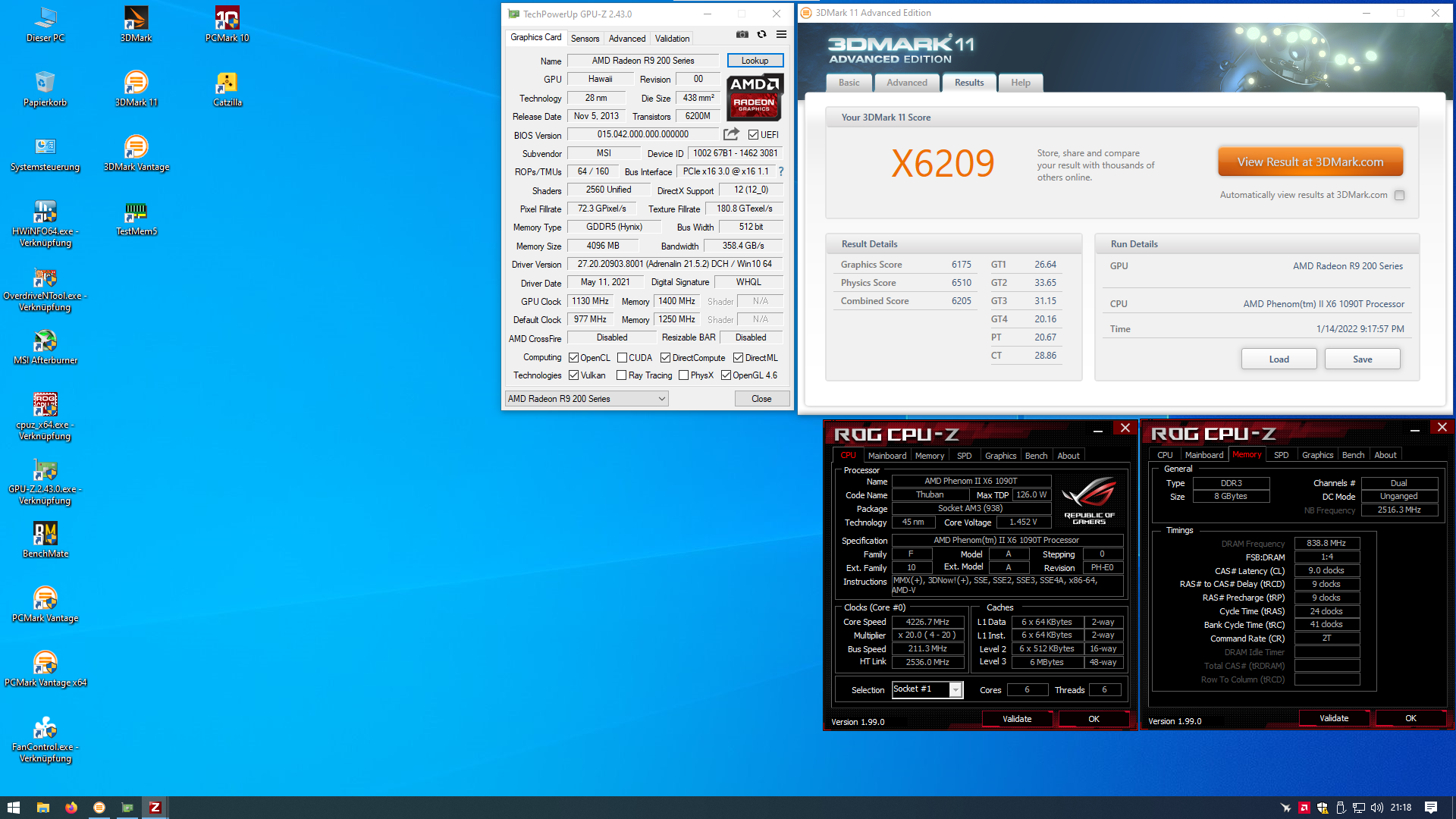The width and height of the screenshot is (1456, 819).
Task: Click volume icon in system tray
Action: (1377, 808)
